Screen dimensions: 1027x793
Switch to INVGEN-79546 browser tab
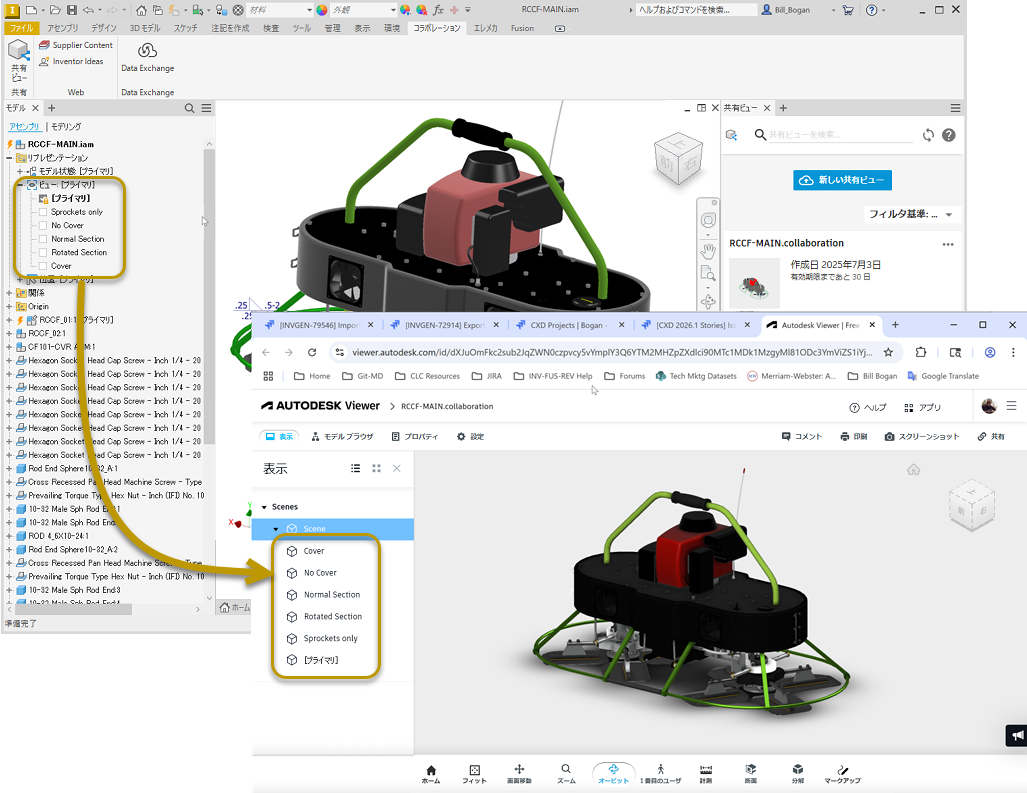click(x=318, y=325)
